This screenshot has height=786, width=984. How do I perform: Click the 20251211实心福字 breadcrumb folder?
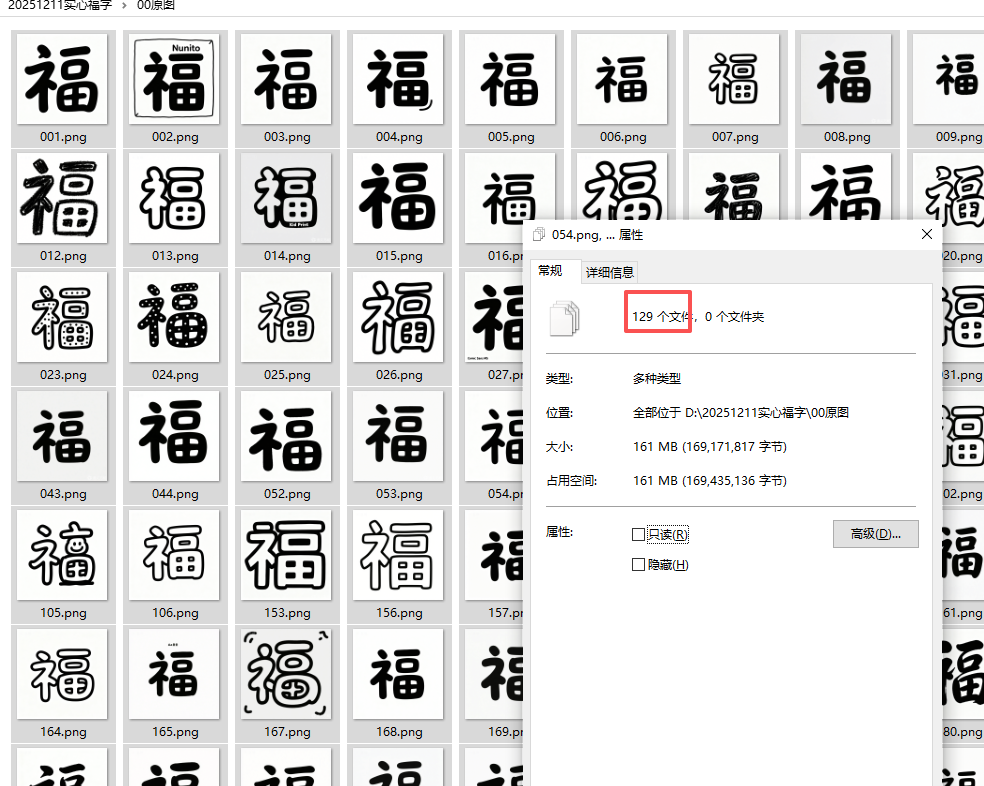(60, 5)
